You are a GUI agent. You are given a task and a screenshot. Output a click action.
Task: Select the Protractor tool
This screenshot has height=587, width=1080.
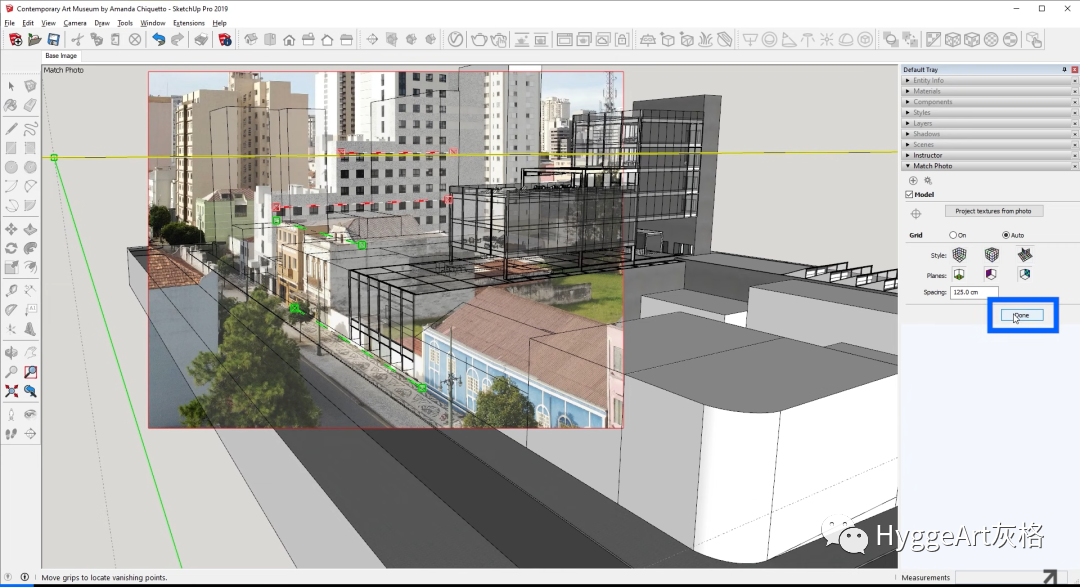point(11,310)
